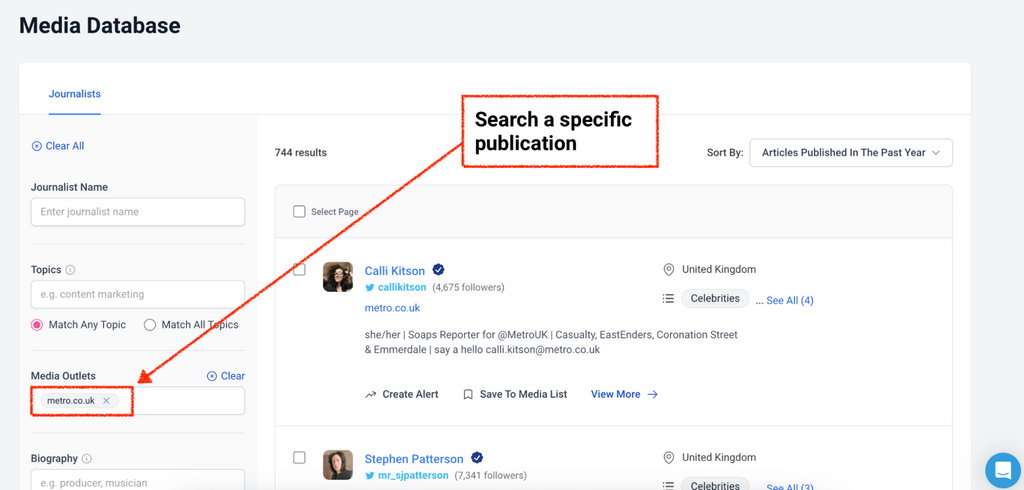Open the chat support widget
This screenshot has height=490, width=1024.
coord(1002,470)
